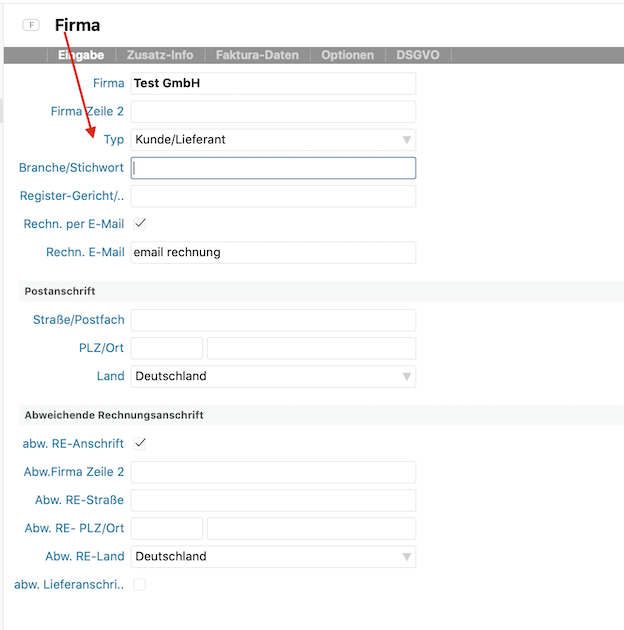
Task: Enable the abw. Lieferanschrift checkbox
Action: 140,584
